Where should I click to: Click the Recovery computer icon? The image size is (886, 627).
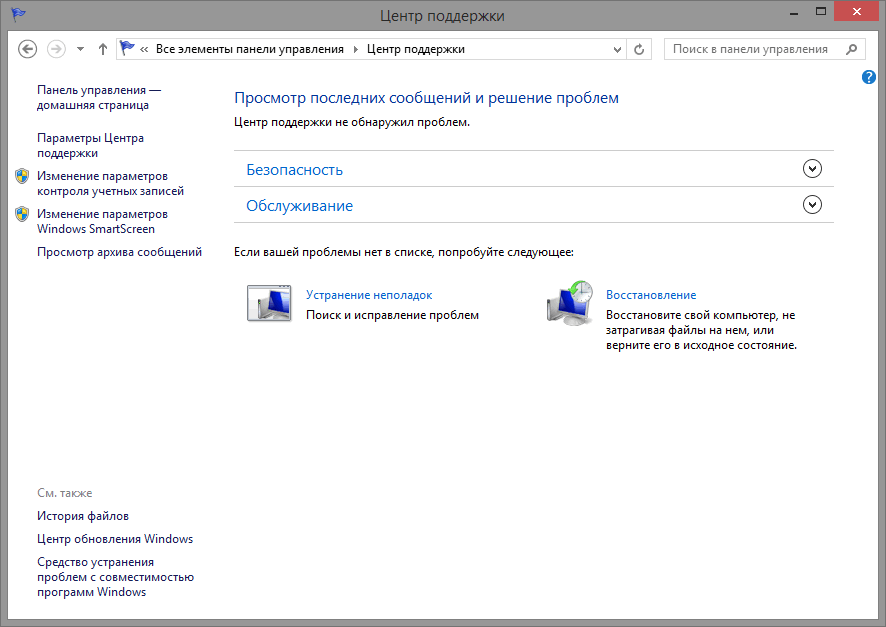[570, 303]
